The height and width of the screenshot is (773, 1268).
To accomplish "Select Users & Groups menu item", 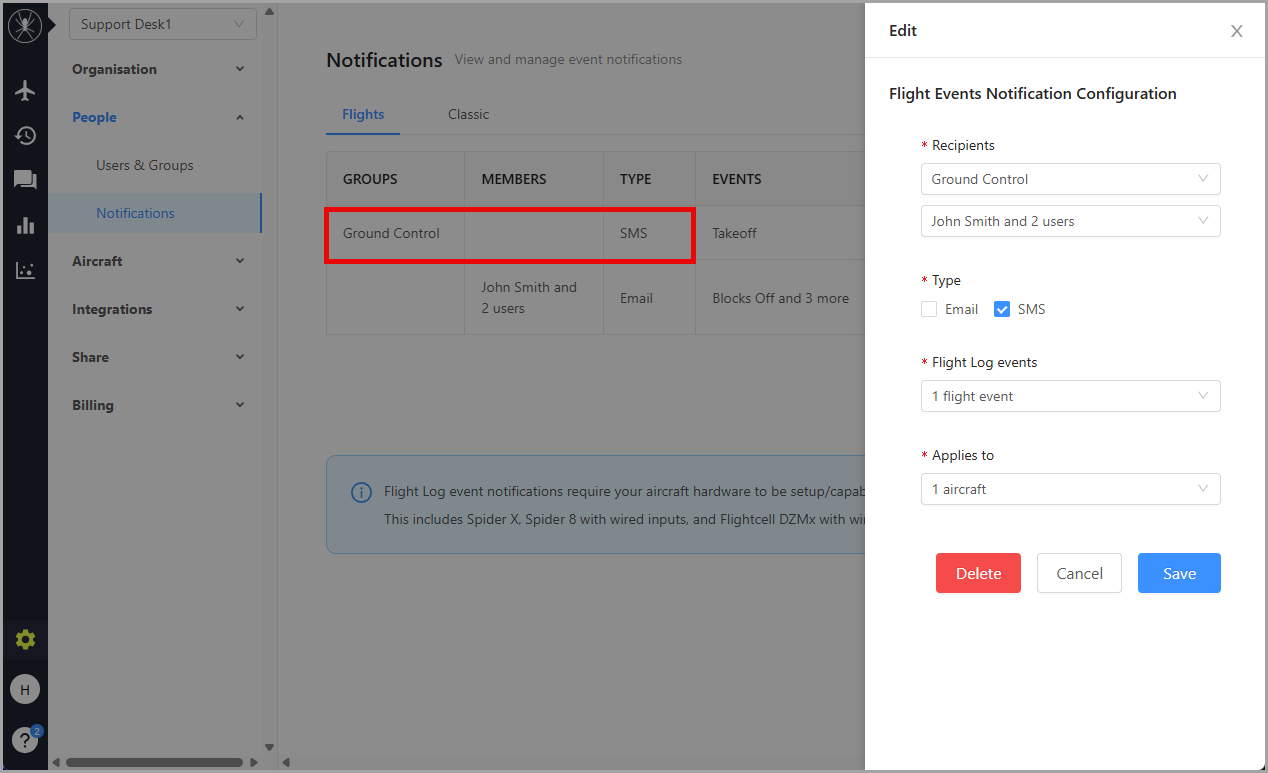I will pos(145,165).
